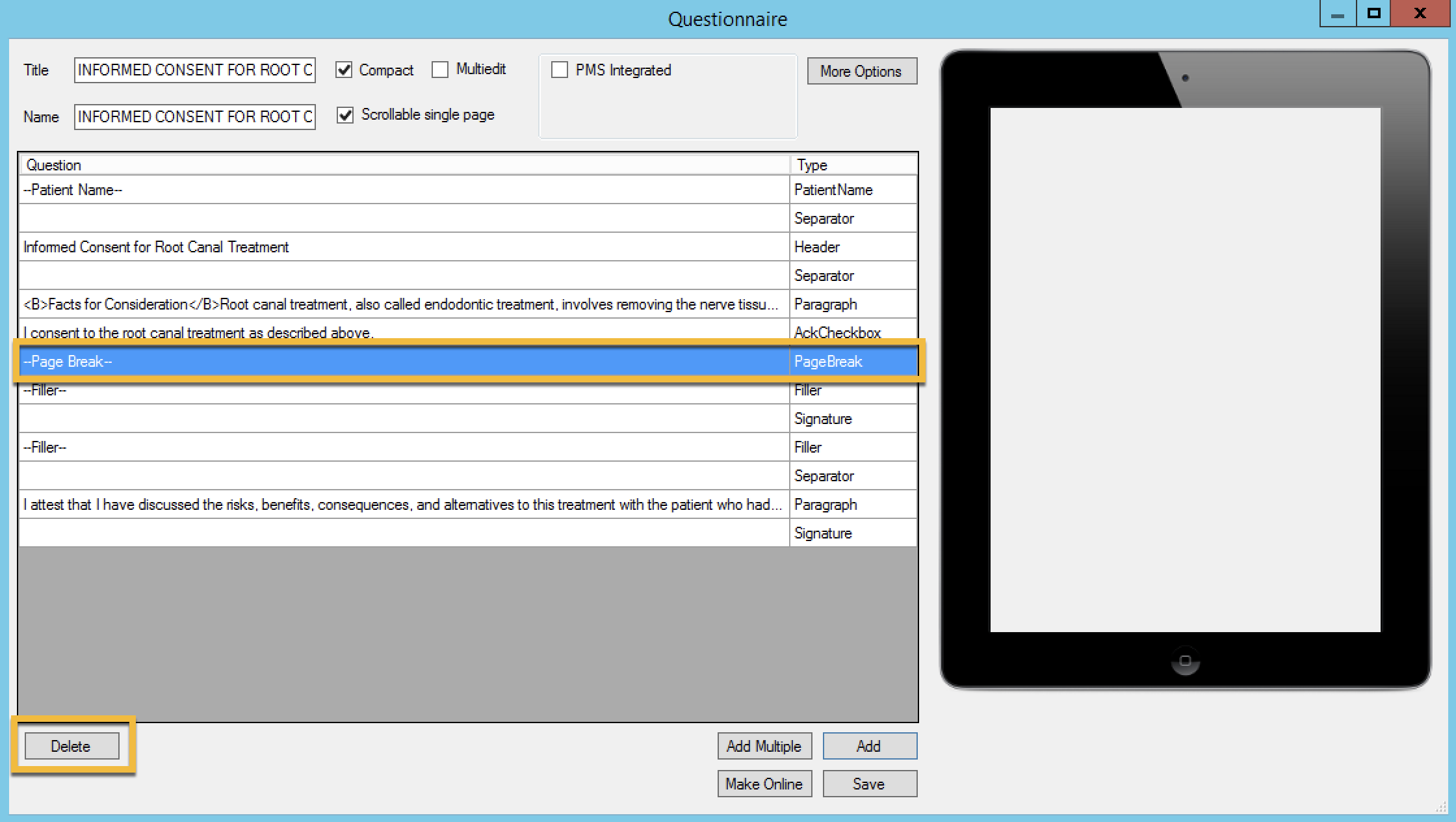
Task: Minimize the Questionnaire window
Action: 1338,14
